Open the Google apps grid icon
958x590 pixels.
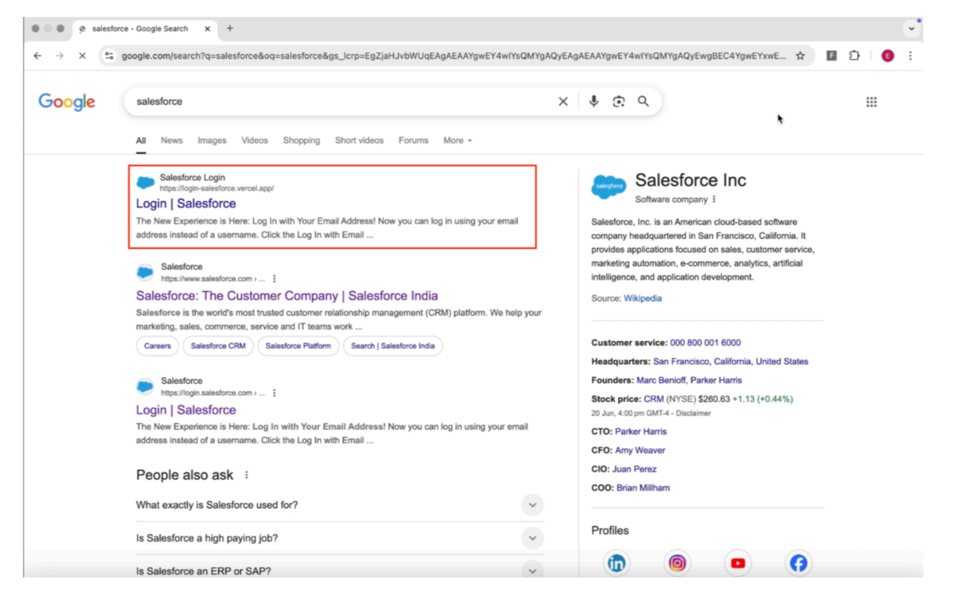(871, 102)
